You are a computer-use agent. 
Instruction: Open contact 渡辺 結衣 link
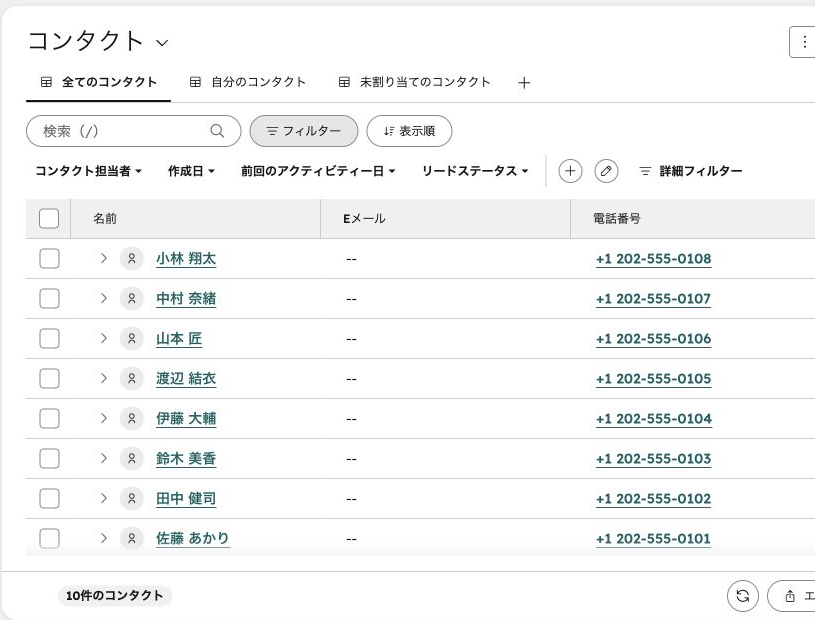186,379
